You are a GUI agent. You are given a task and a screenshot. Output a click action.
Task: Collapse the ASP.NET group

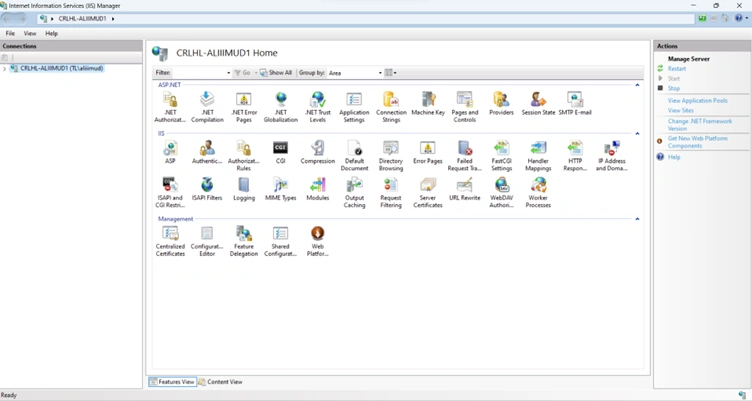click(x=637, y=85)
